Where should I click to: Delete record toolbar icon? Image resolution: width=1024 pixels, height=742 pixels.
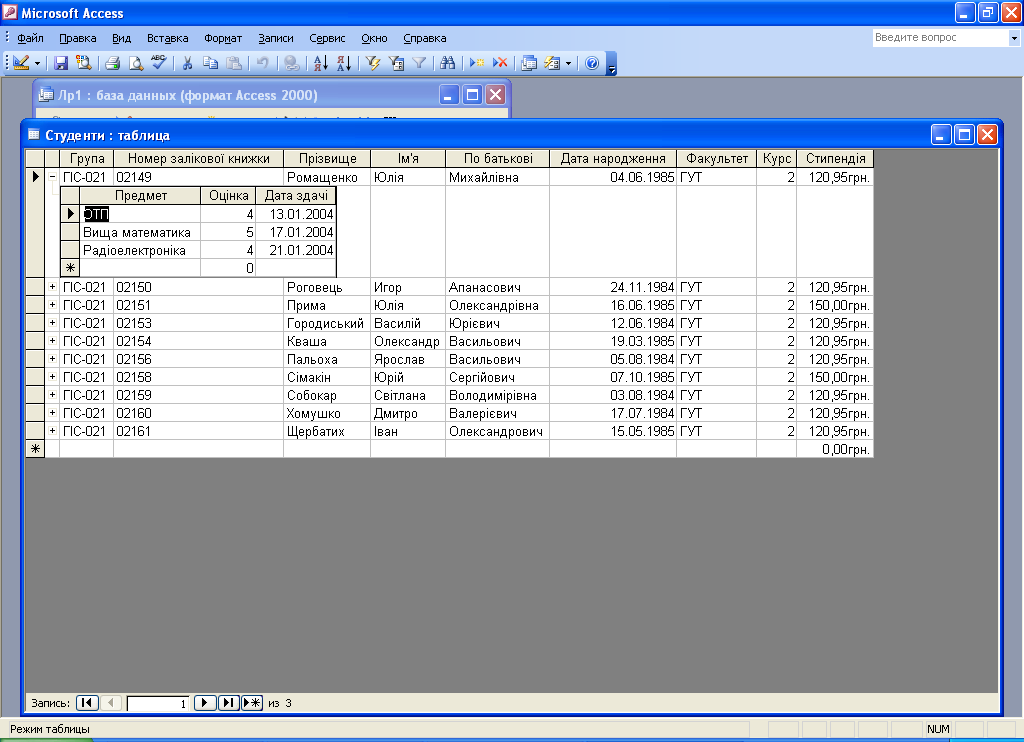(x=500, y=63)
